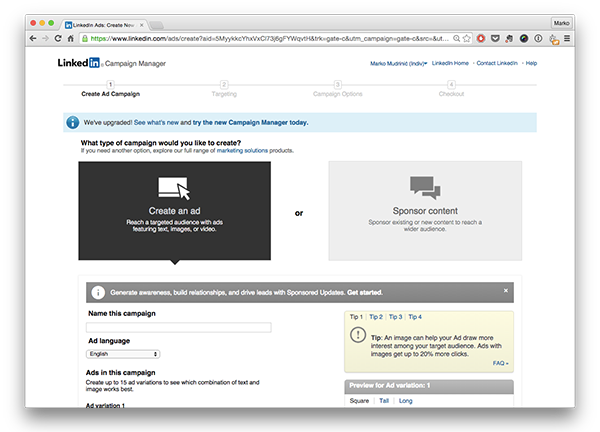Click the zoom magnifier in address bar
600x432 pixels.
click(x=457, y=38)
